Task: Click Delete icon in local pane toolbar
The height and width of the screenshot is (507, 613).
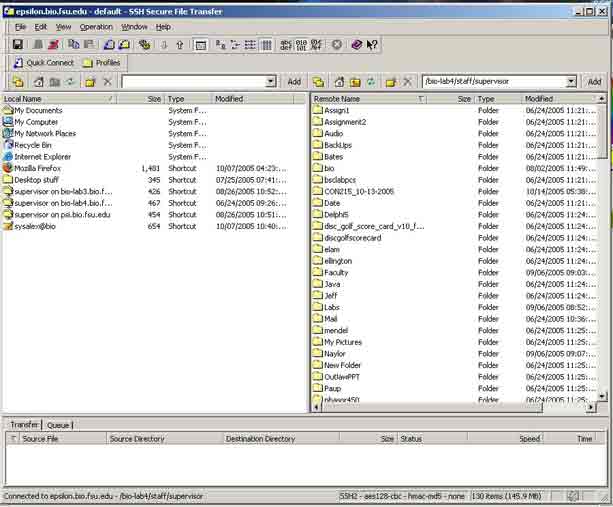Action: (108, 82)
